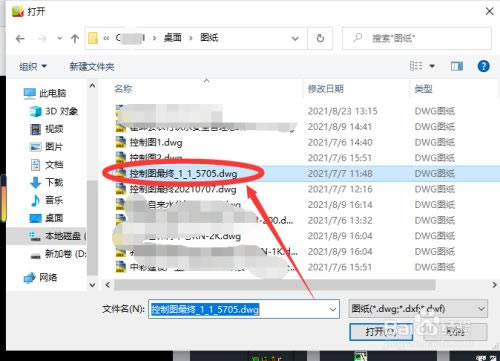Click DWG icon of 控制图1.dwg
The image size is (500, 361).
120,143
